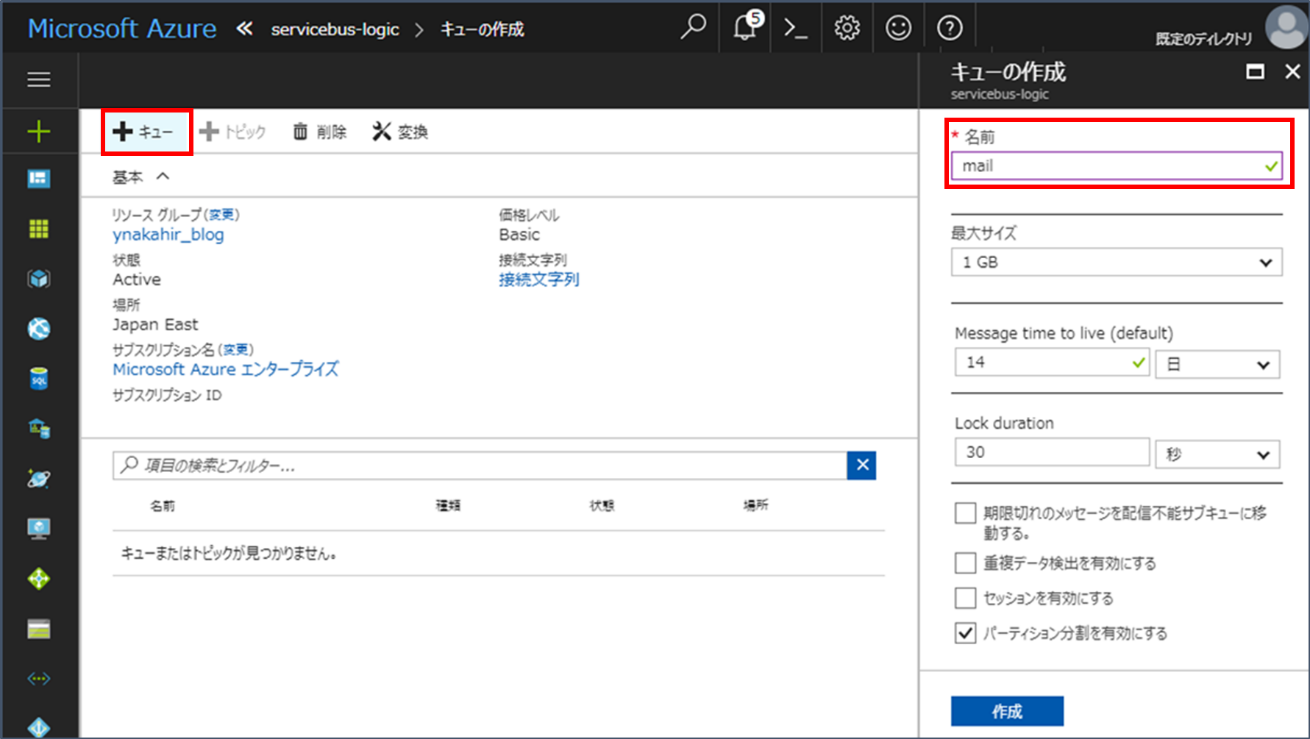The width and height of the screenshot is (1310, 739).
Task: Clear the filter with blue X button
Action: click(861, 465)
